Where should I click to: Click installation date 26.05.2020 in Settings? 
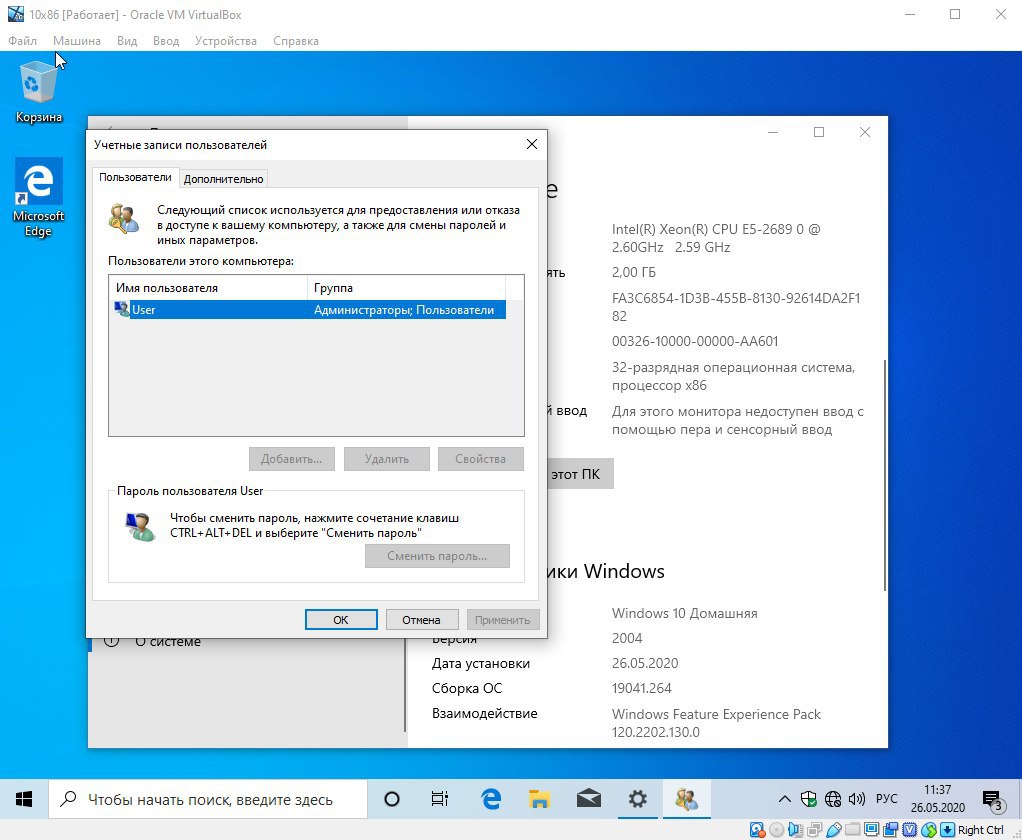645,663
